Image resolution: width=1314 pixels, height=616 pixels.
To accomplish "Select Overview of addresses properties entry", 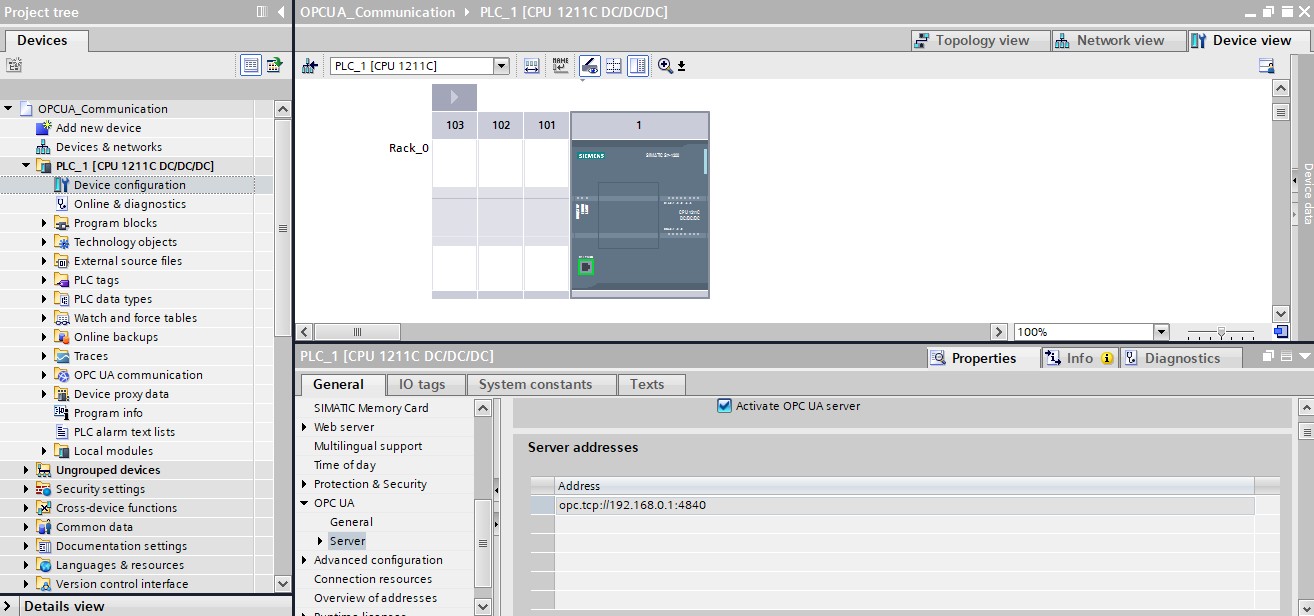I will (x=375, y=598).
